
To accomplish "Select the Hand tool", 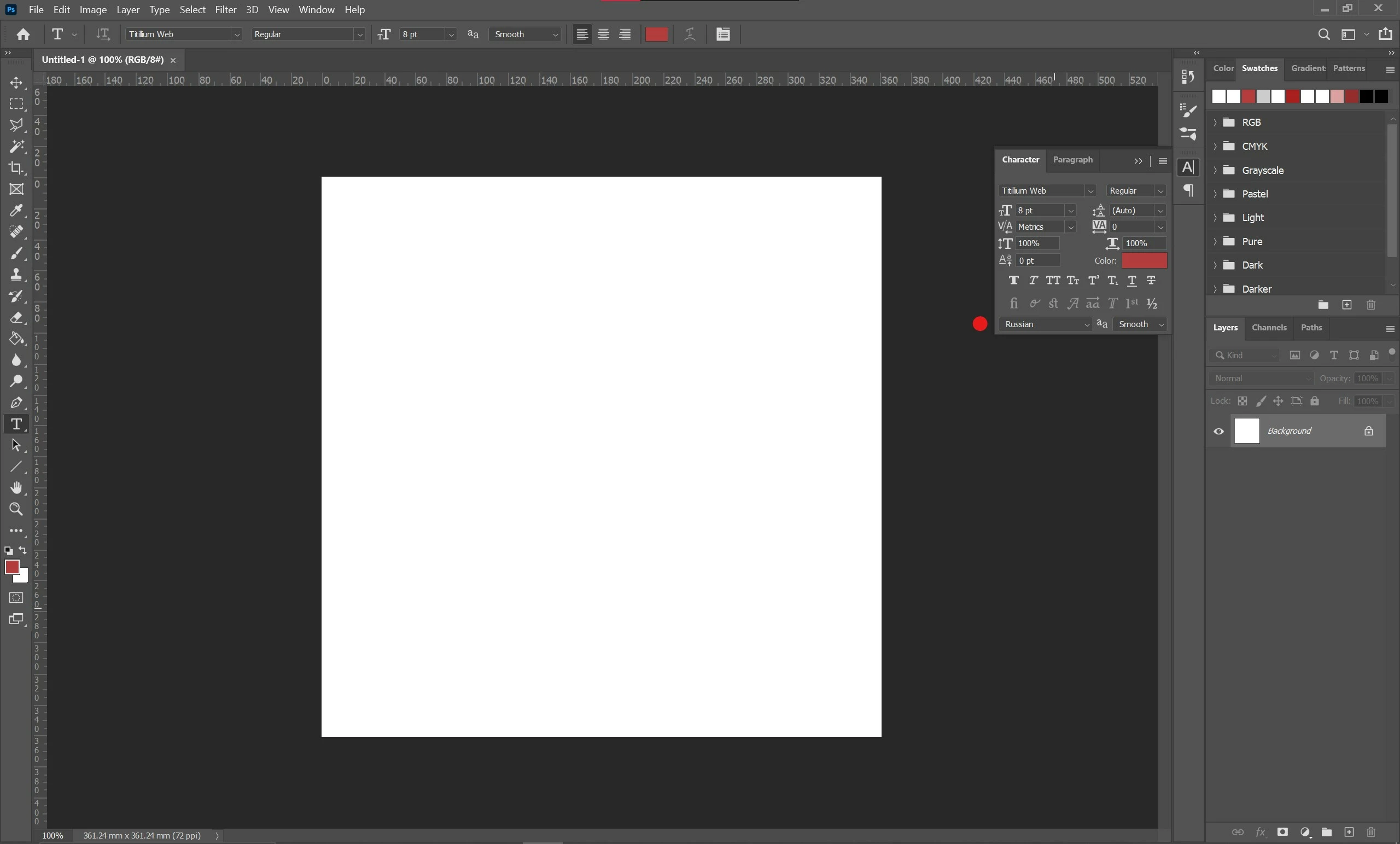I will 16,488.
